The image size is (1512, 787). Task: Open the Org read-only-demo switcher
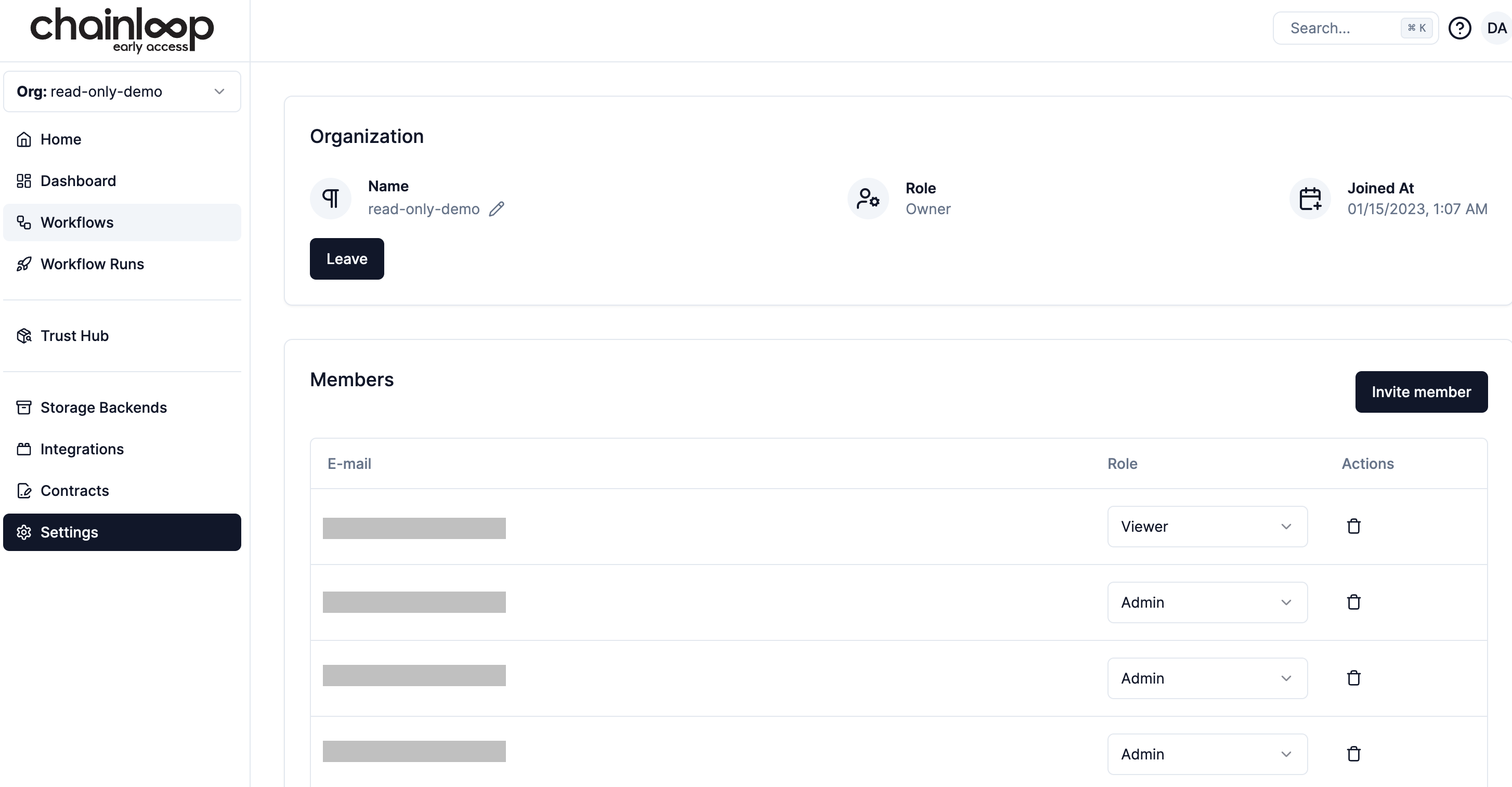[x=122, y=91]
